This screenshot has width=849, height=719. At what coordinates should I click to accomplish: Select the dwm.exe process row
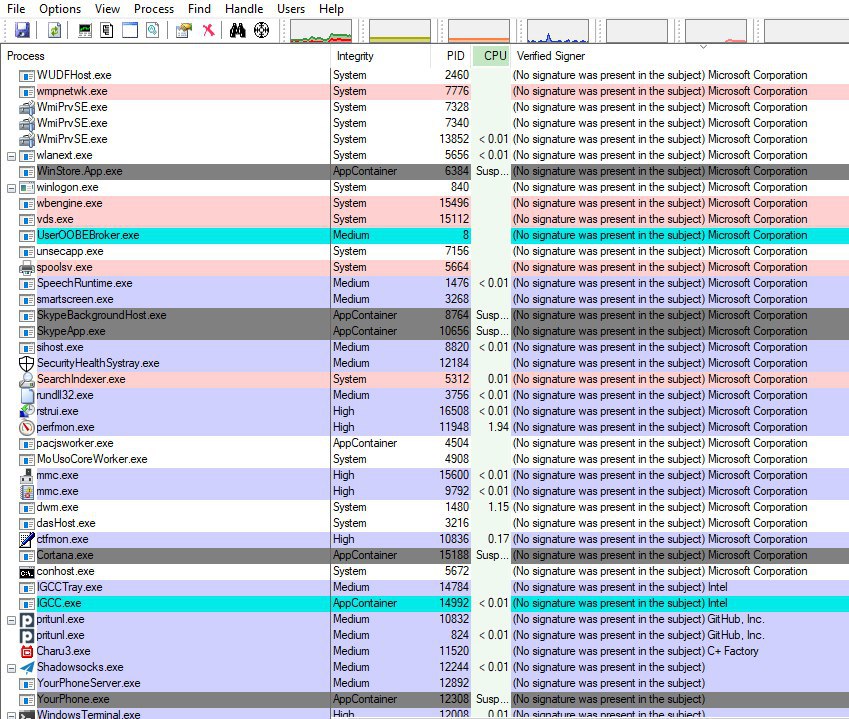(424, 507)
